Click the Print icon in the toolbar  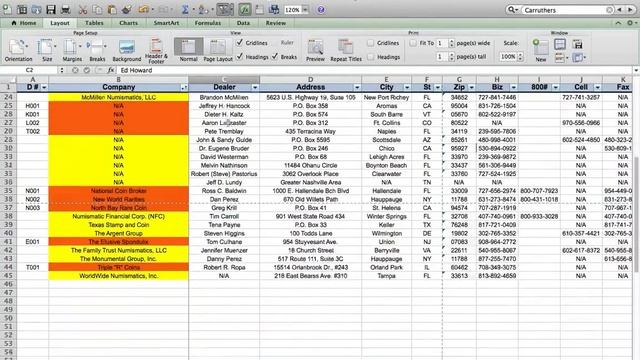click(x=65, y=9)
